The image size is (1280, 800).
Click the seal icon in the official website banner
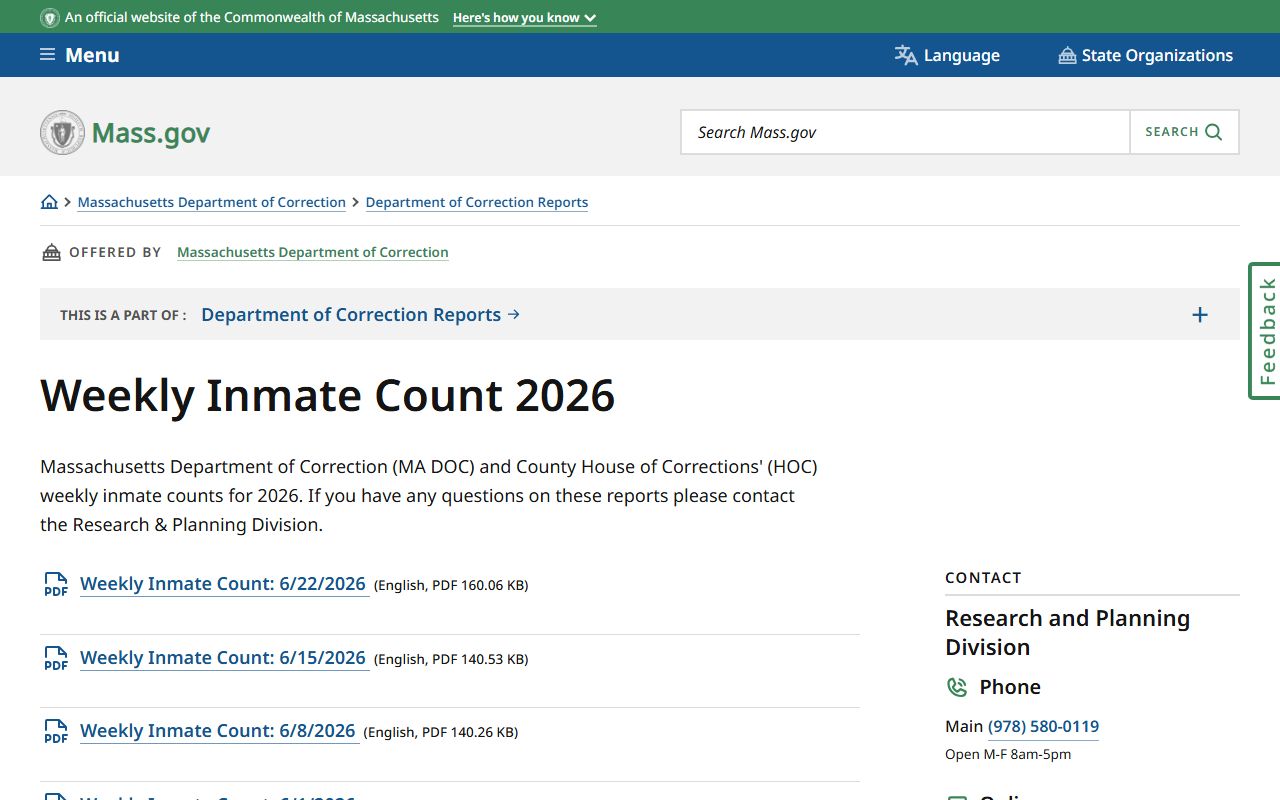coord(49,18)
